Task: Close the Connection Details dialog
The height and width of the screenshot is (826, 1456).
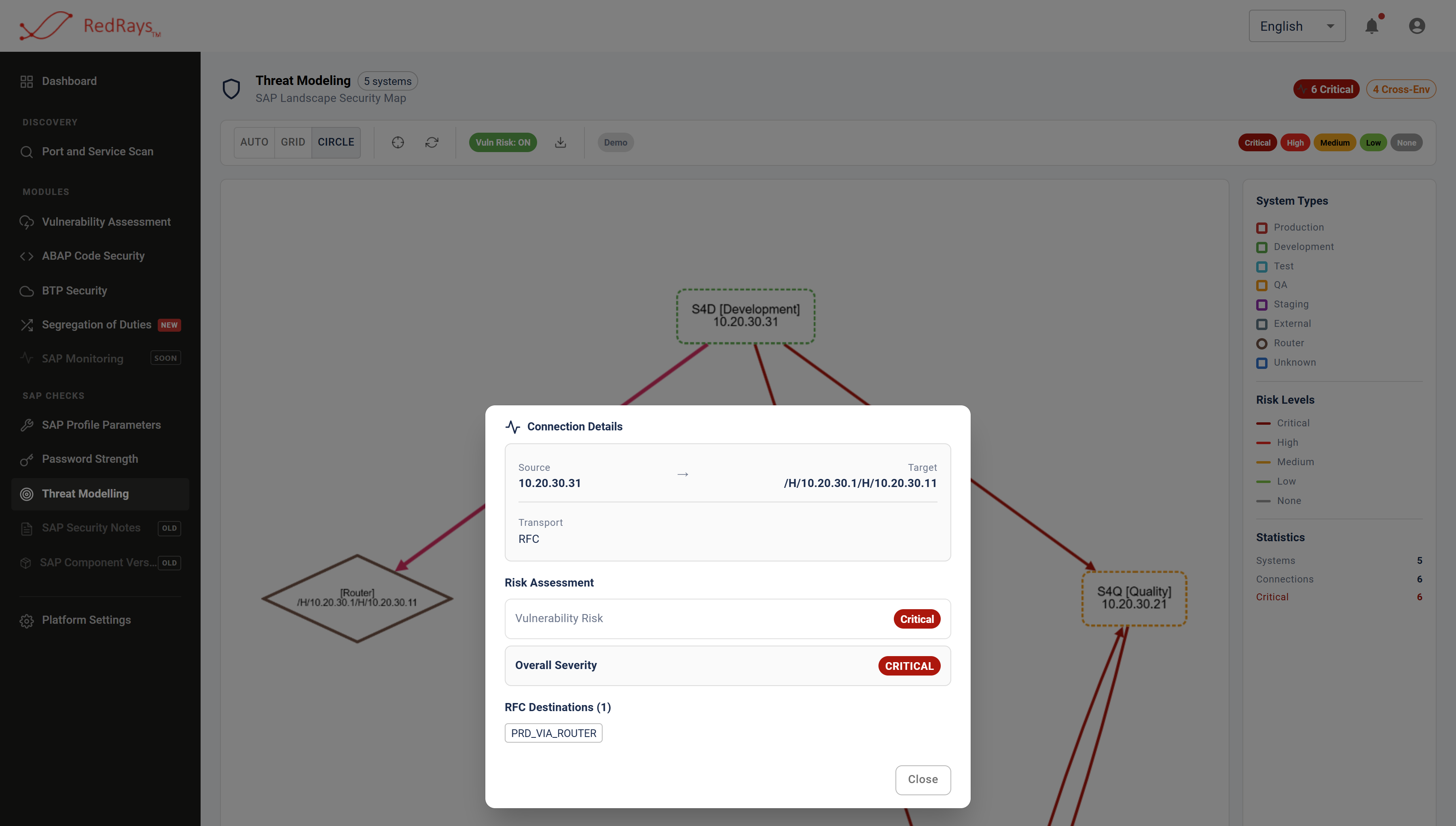Action: click(x=923, y=780)
